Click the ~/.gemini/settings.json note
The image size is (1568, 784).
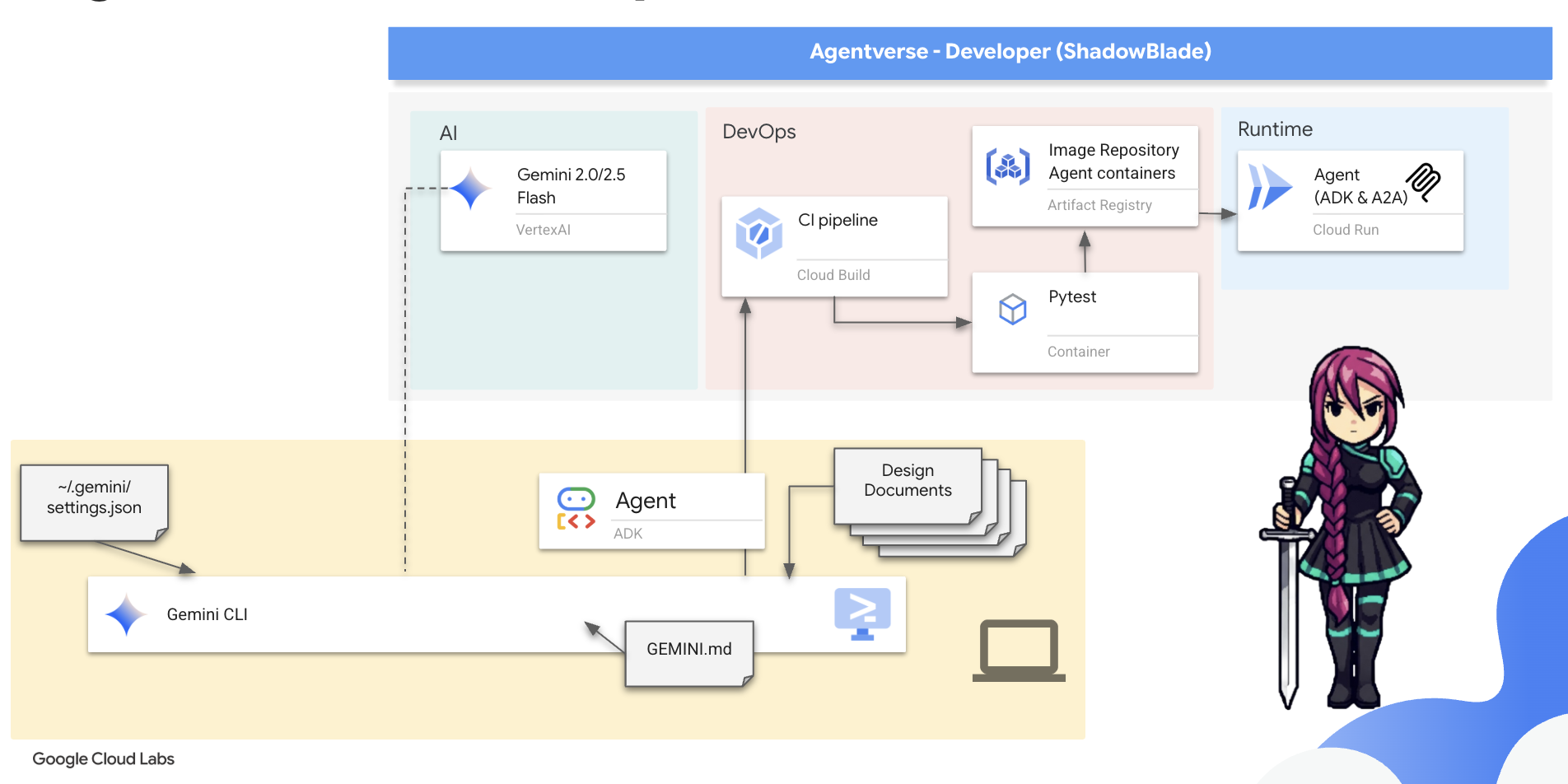pos(94,498)
